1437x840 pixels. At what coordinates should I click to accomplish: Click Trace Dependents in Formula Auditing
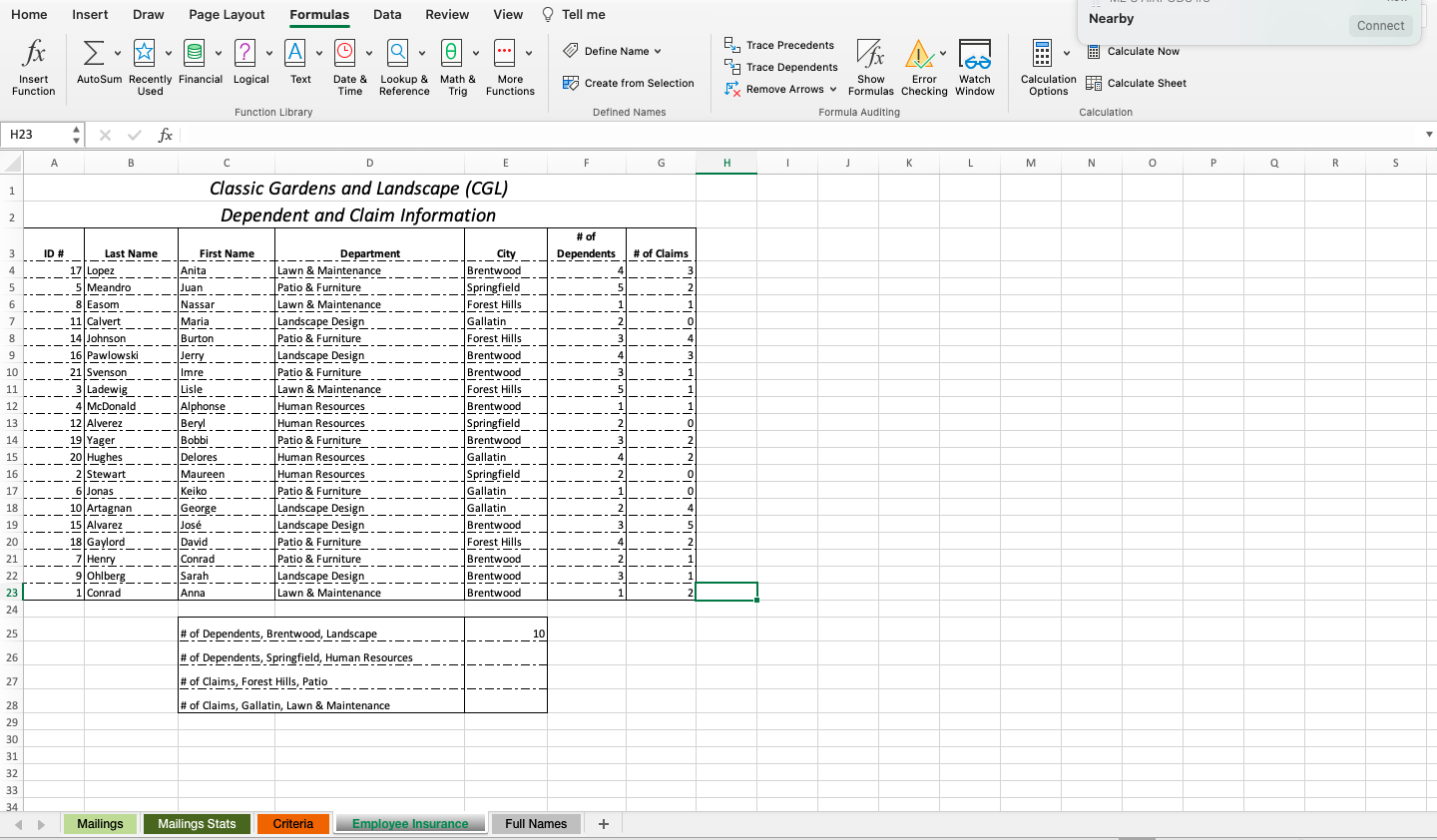(779, 67)
